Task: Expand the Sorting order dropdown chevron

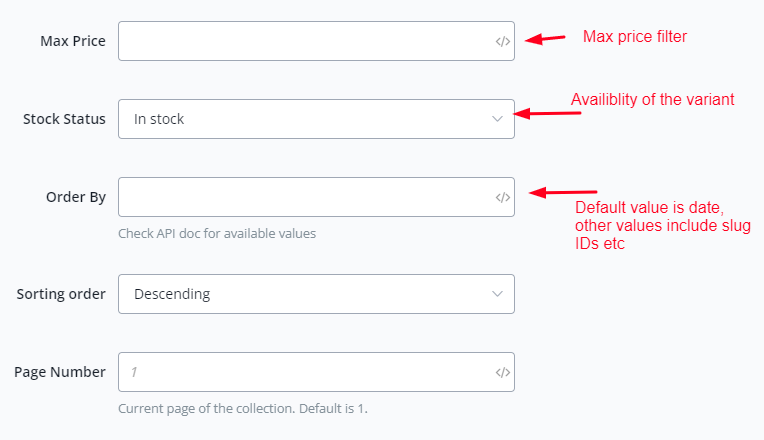Action: pyautogui.click(x=498, y=294)
